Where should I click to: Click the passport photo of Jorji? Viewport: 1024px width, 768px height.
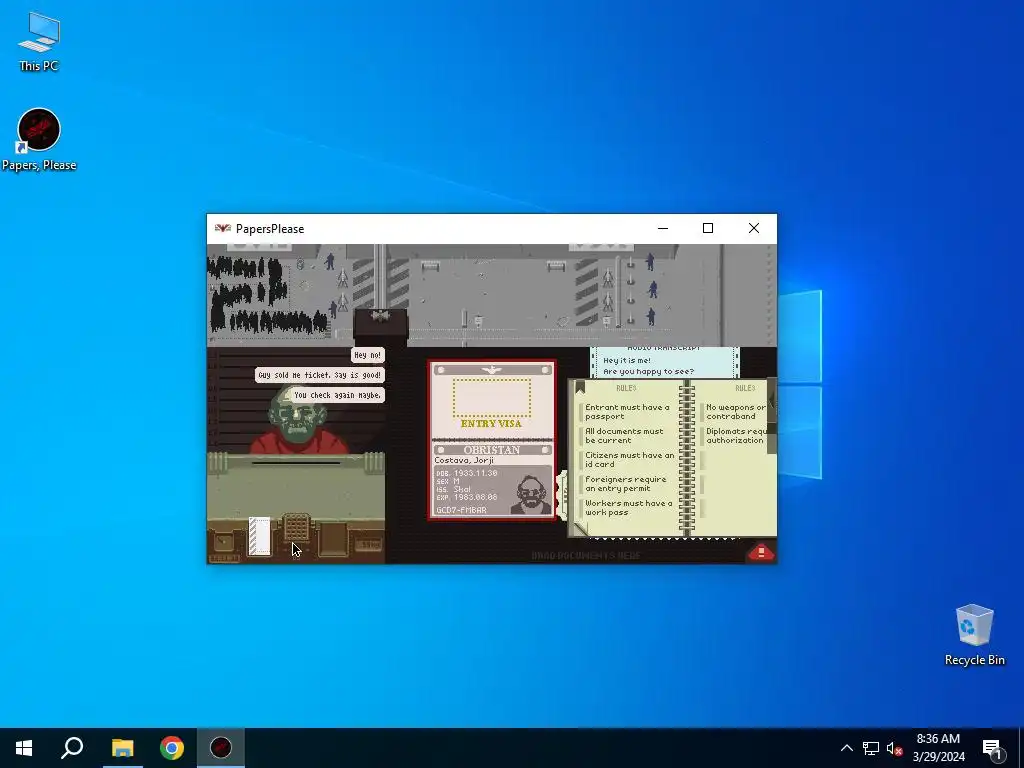[x=530, y=494]
